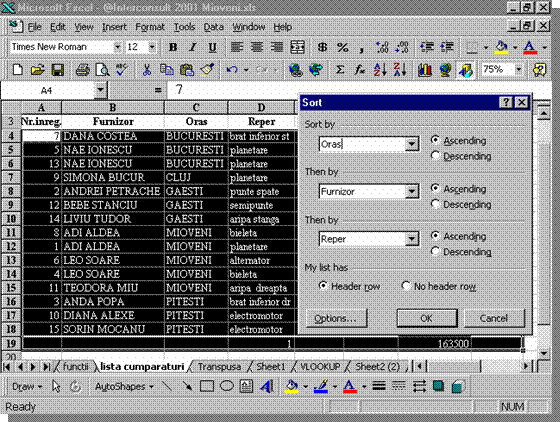Click the Currency Style dollar icon
Screen dimensions: 560x422
(322, 47)
